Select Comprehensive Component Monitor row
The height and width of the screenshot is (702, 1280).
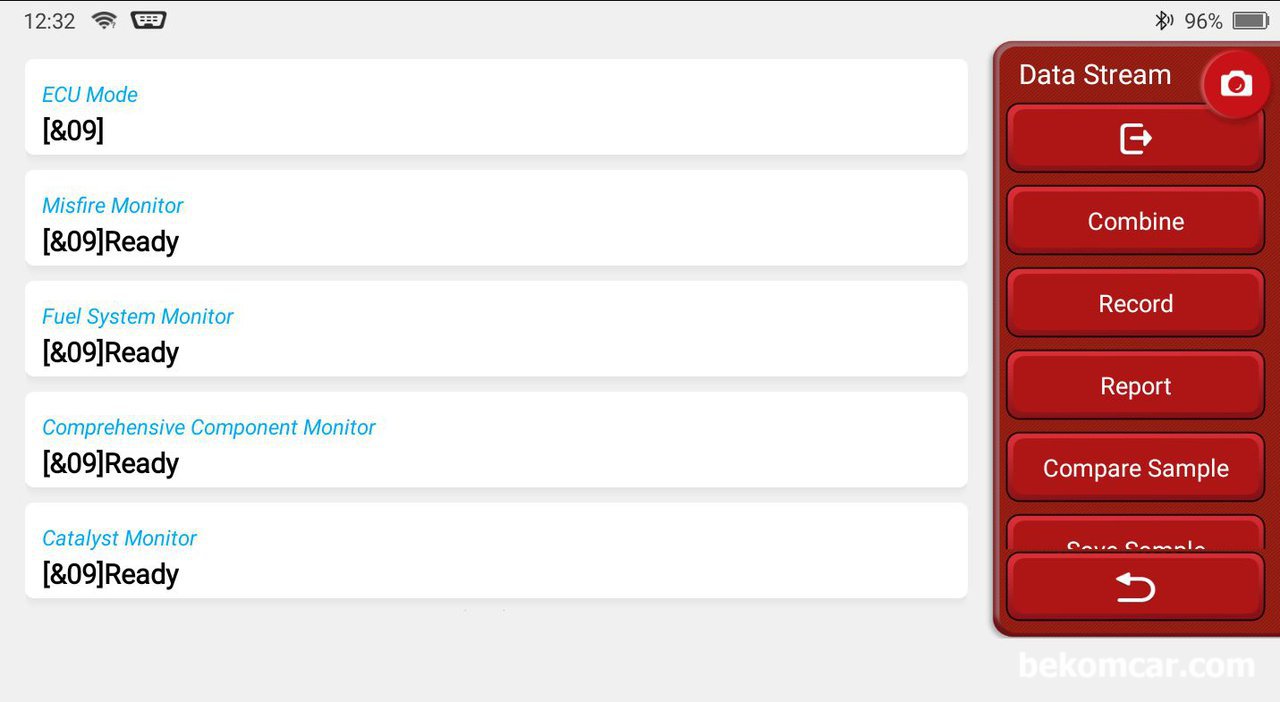[496, 440]
